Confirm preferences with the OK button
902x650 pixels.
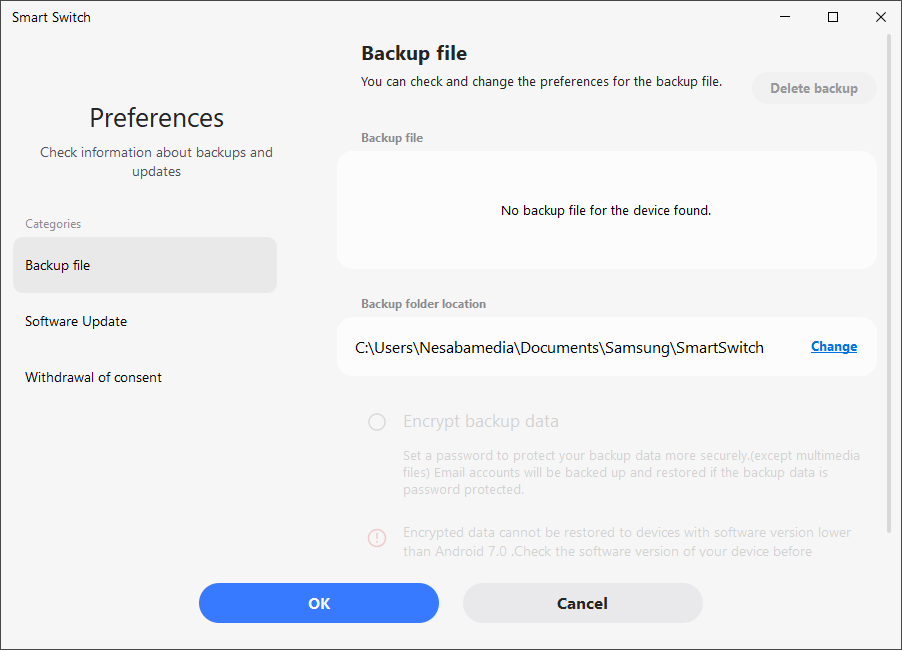pyautogui.click(x=318, y=603)
